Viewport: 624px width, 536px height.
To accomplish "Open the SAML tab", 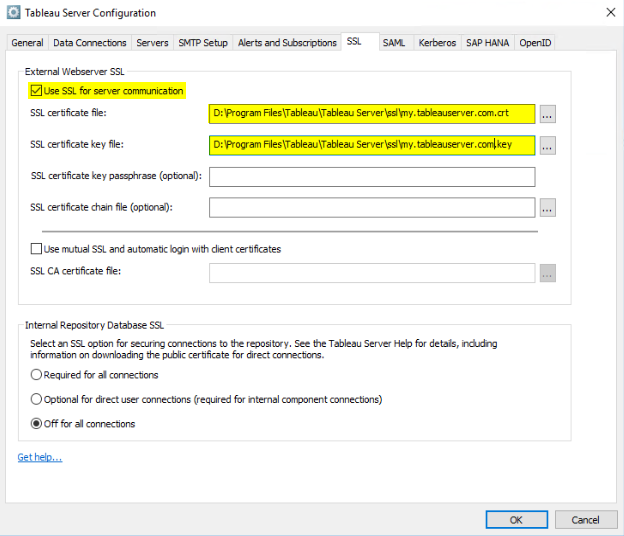I will (394, 43).
